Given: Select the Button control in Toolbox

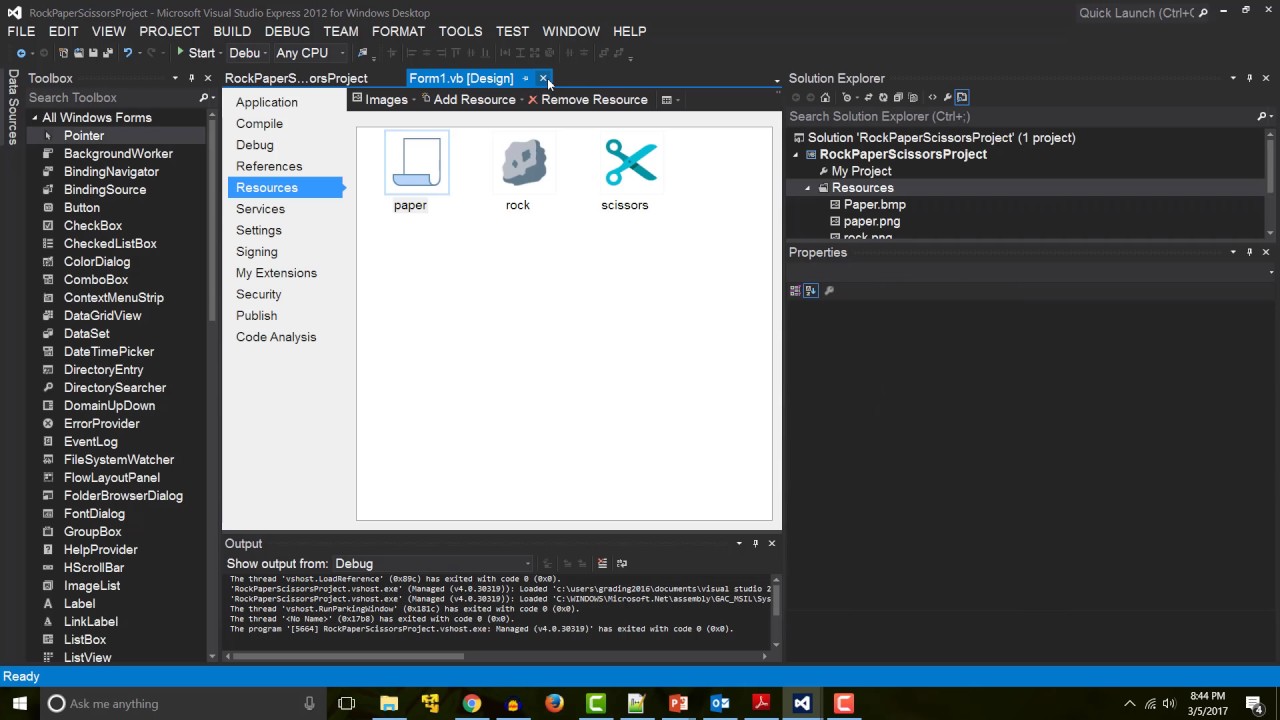Looking at the screenshot, I should [81, 207].
